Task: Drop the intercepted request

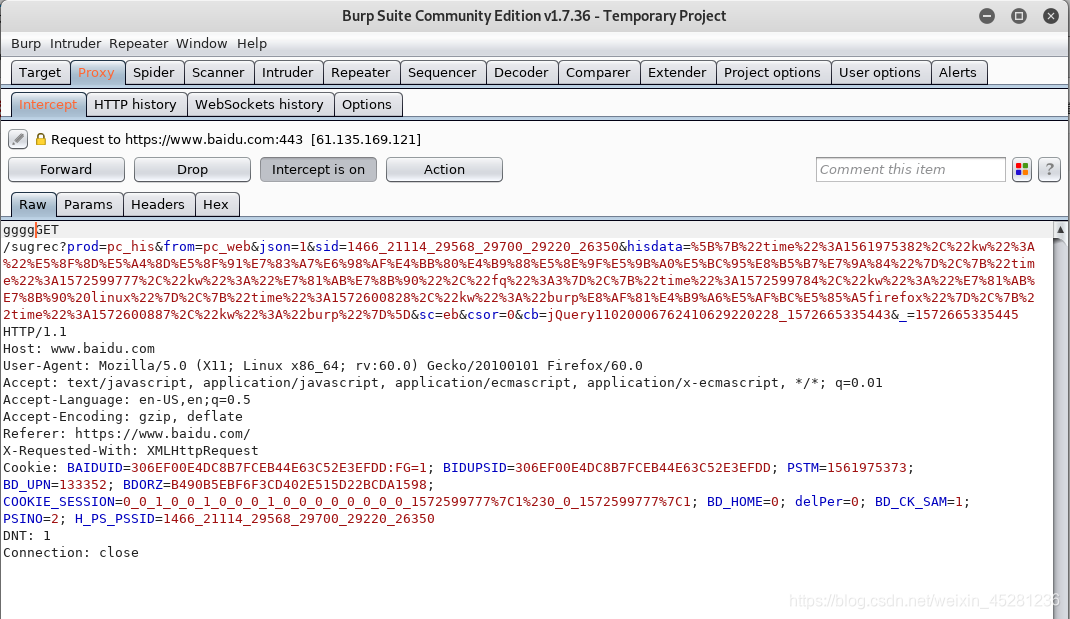Action: tap(192, 169)
